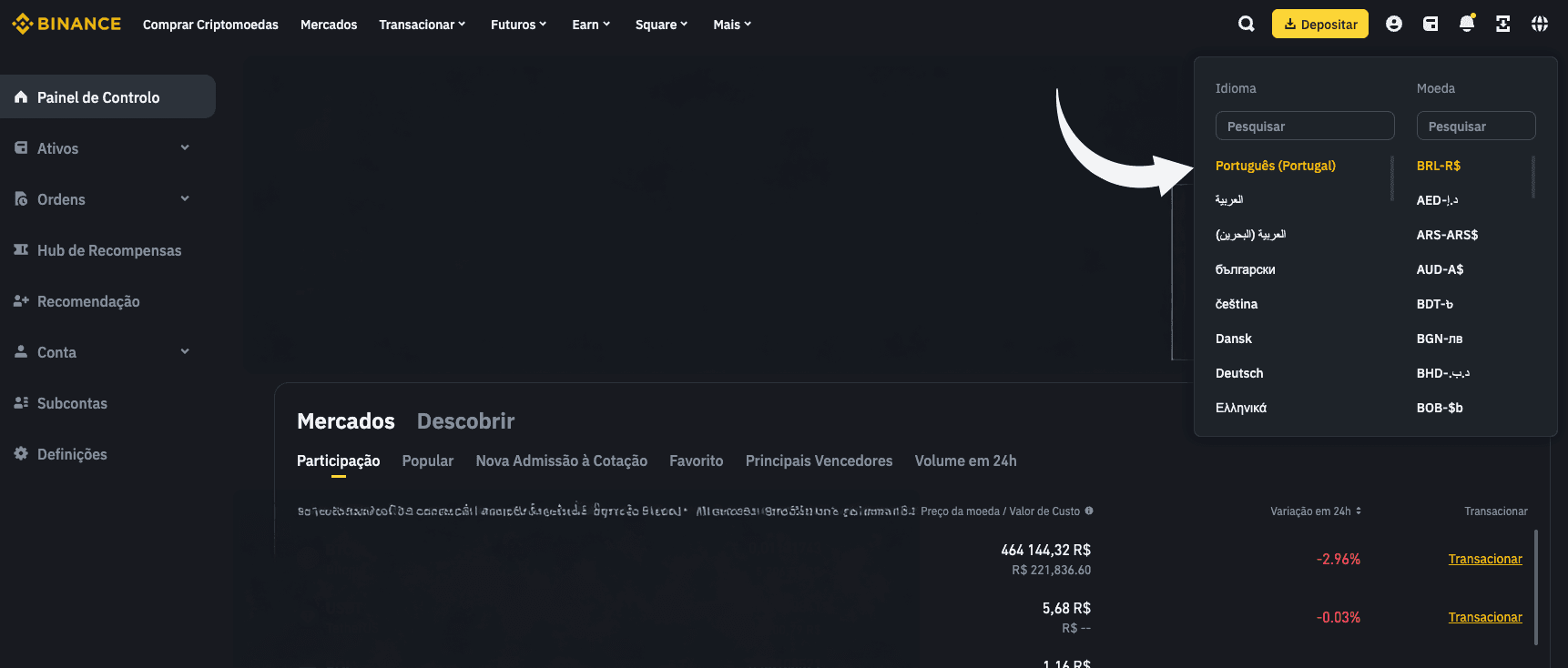The height and width of the screenshot is (668, 1568).
Task: Expand the Conta sidebar section
Action: [185, 351]
